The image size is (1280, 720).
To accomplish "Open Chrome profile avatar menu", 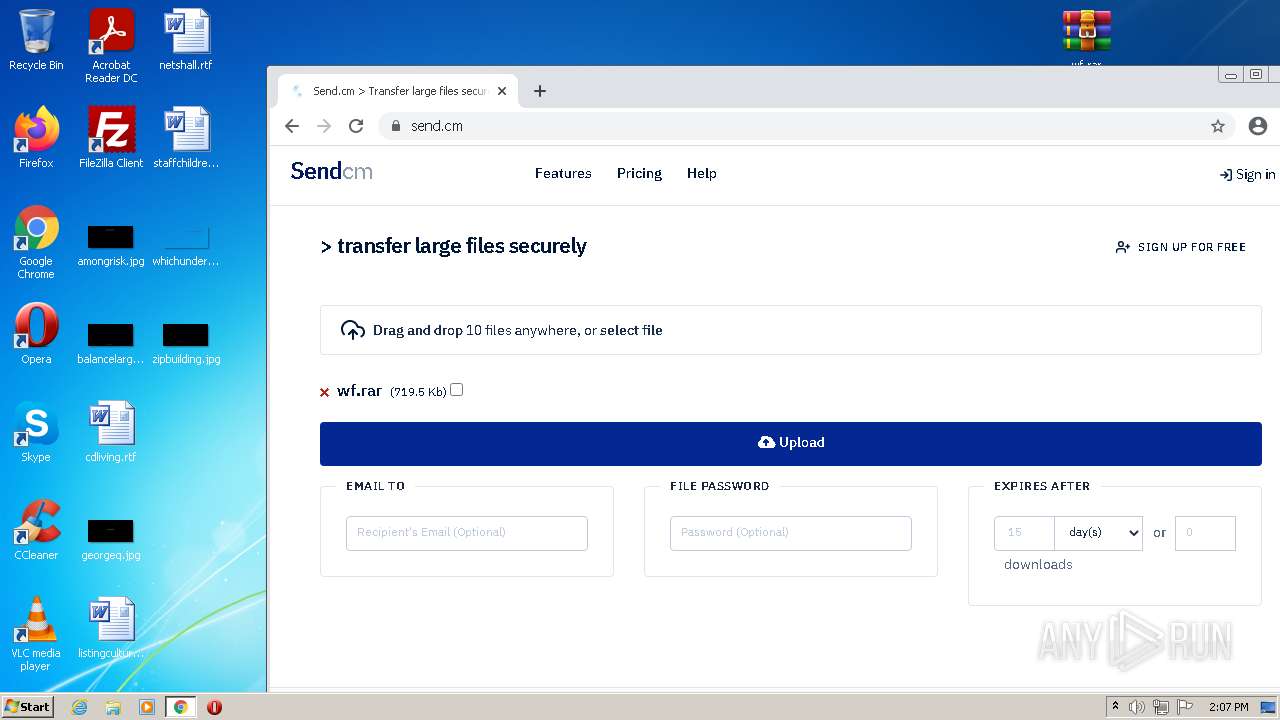I will tap(1258, 126).
